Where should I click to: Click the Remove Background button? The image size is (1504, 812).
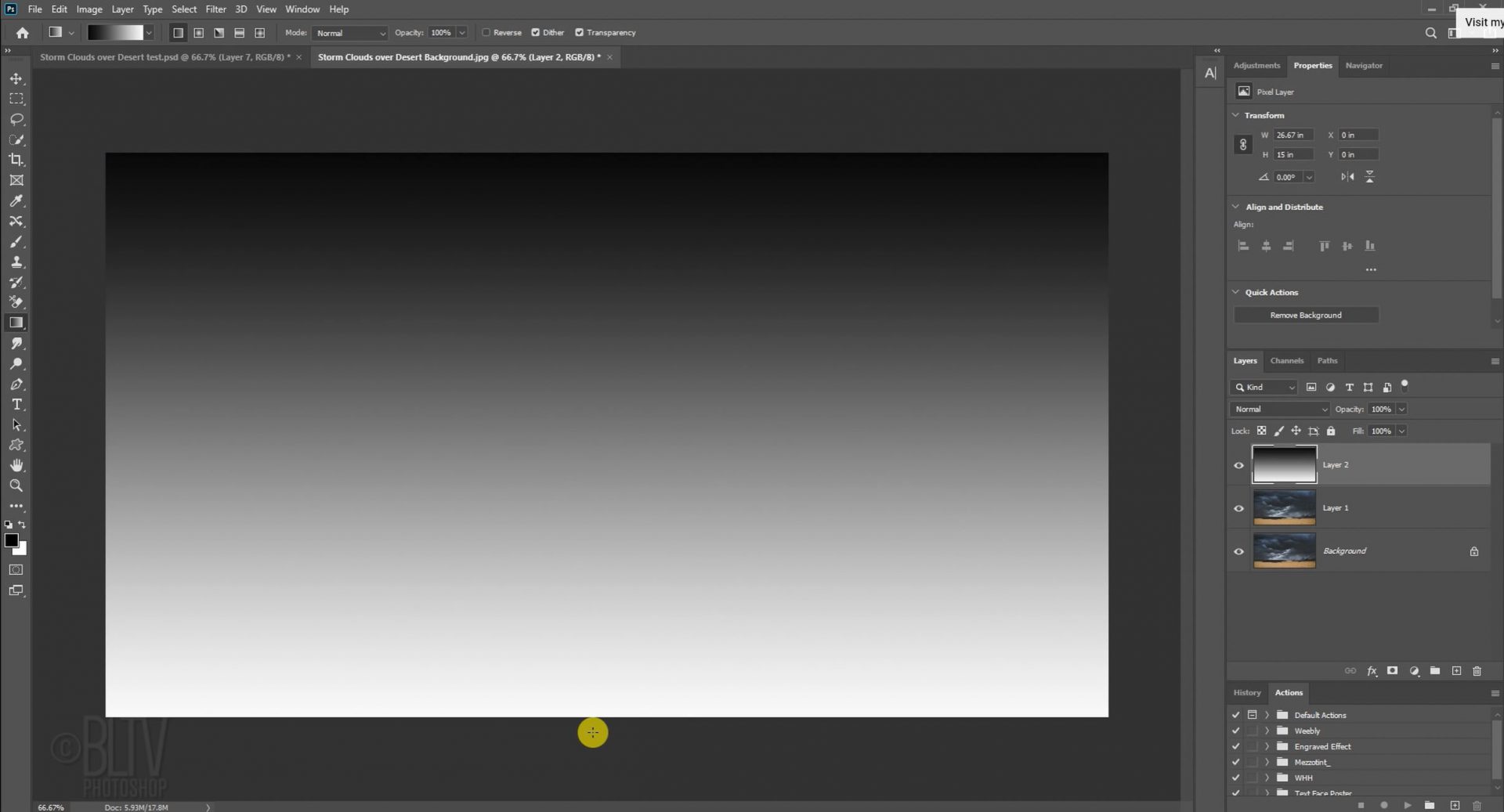(1305, 314)
